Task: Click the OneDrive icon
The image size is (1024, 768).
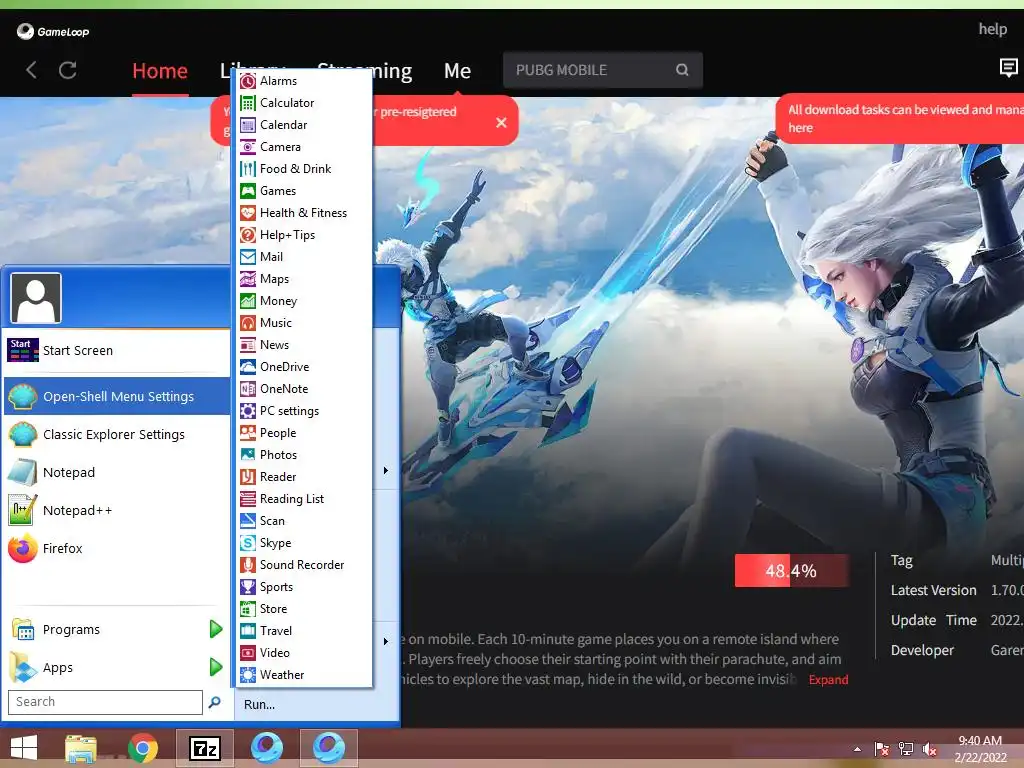Action: coord(248,367)
